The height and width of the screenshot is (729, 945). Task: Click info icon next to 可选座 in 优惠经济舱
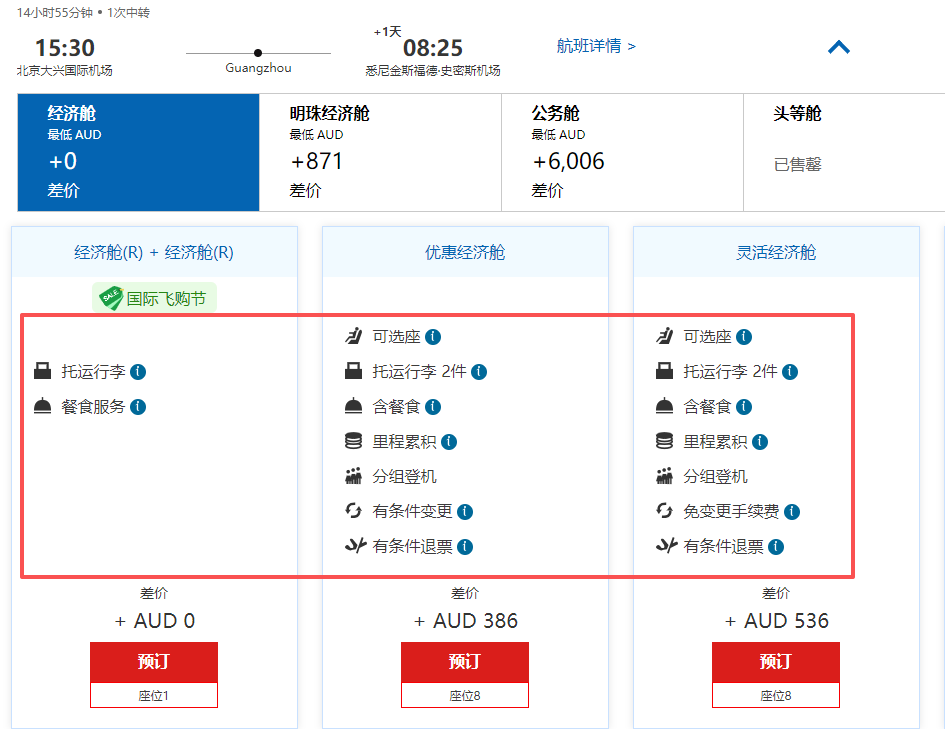pos(433,337)
